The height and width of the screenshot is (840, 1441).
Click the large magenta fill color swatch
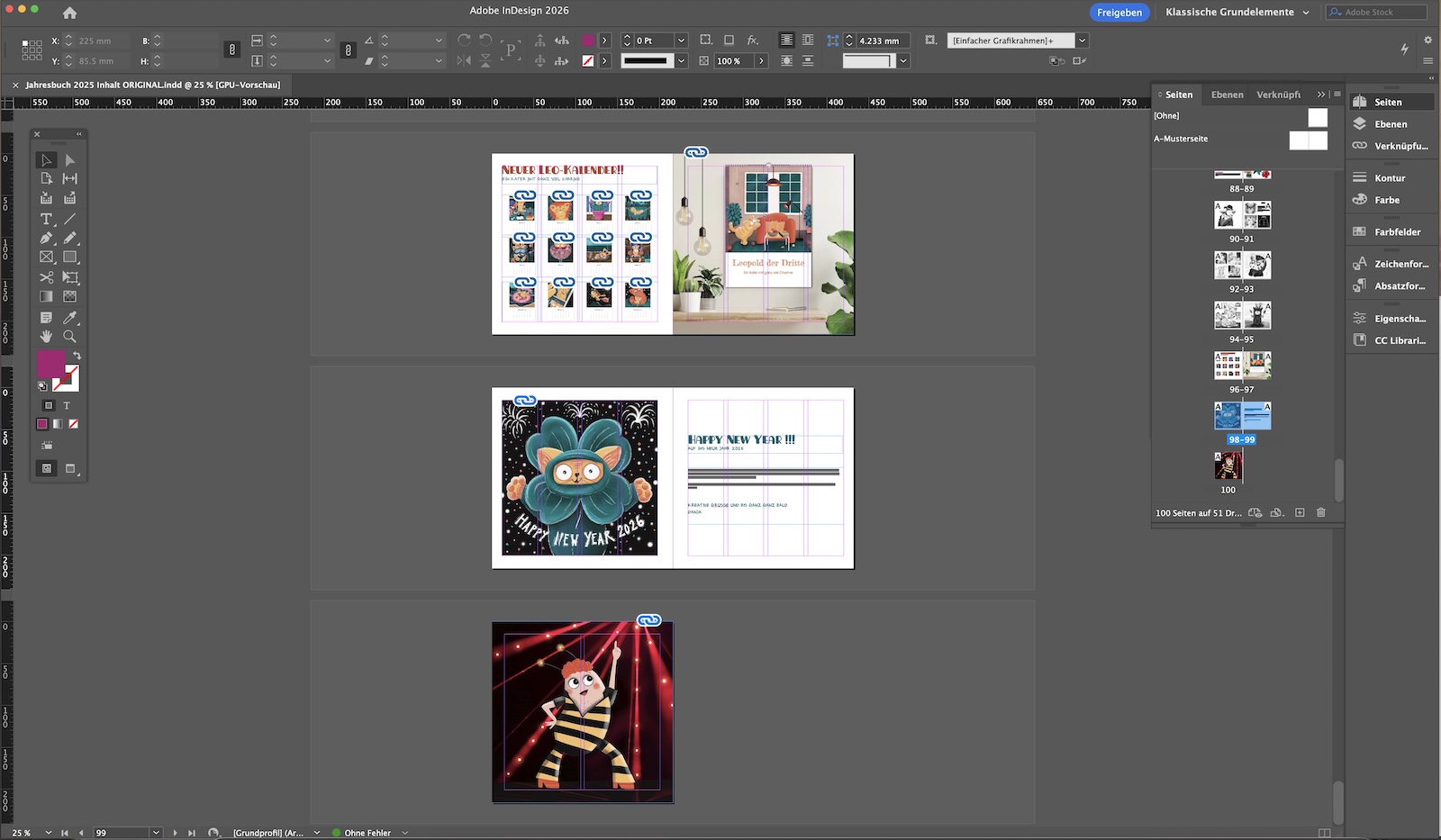pyautogui.click(x=50, y=364)
